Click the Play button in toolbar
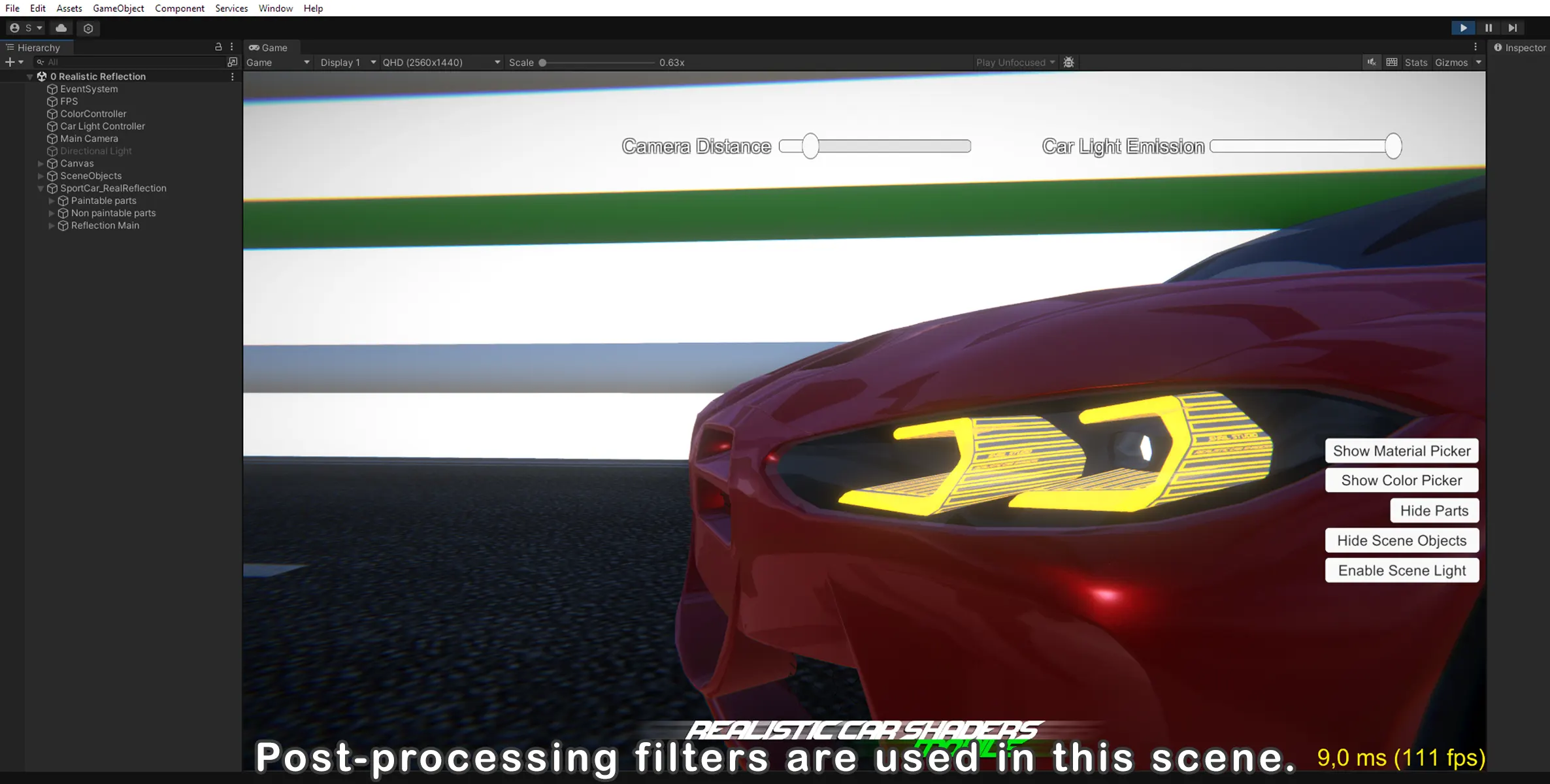This screenshot has height=784, width=1550. click(1463, 28)
